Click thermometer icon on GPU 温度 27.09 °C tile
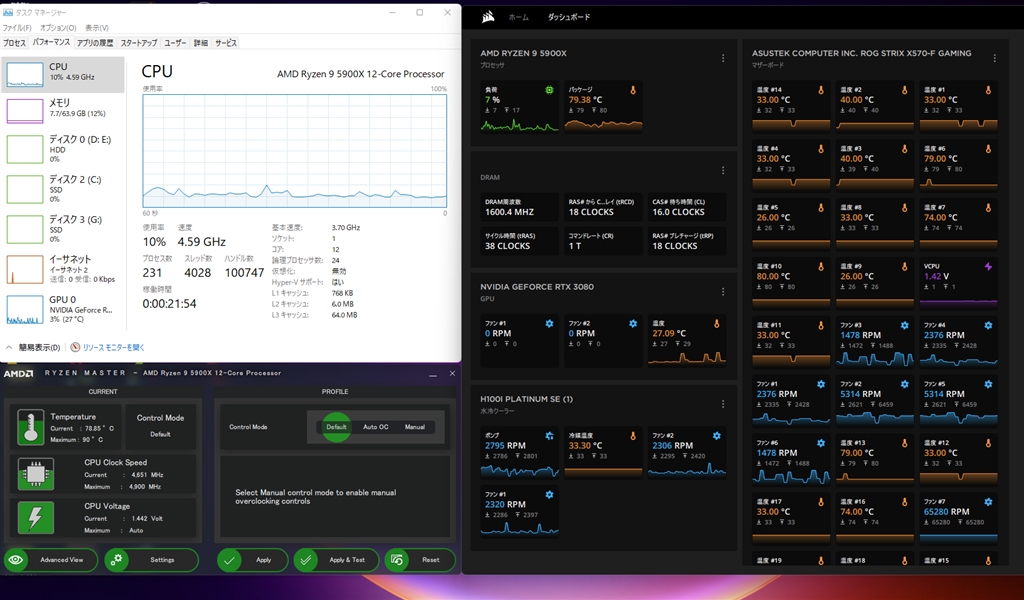The width and height of the screenshot is (1024, 600). click(x=716, y=324)
